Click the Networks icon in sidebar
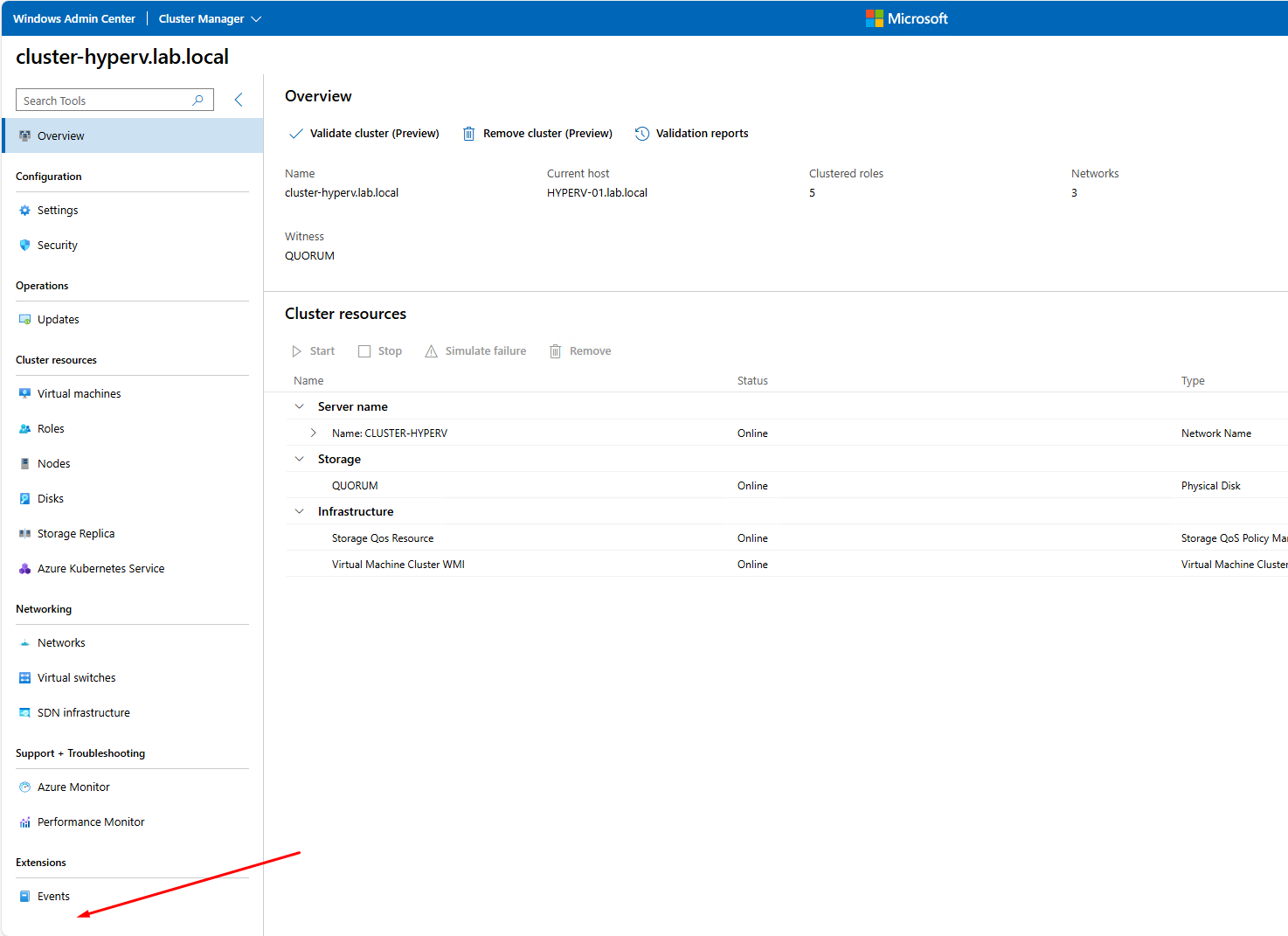 [x=24, y=643]
